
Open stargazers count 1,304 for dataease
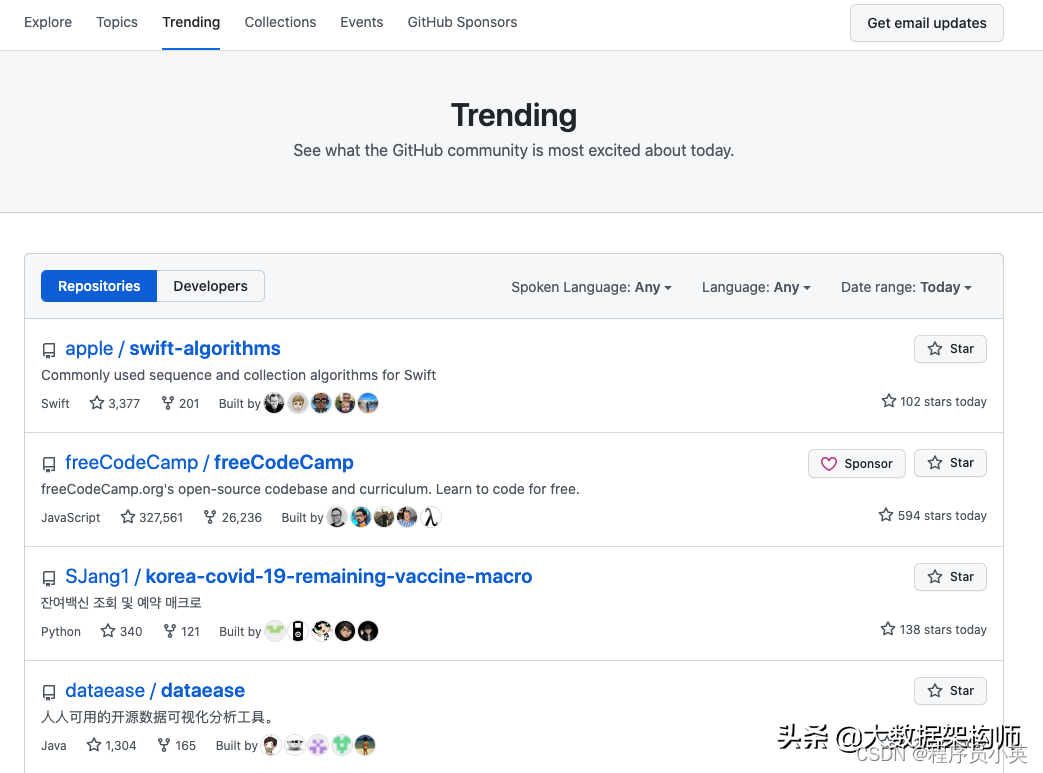click(x=112, y=745)
